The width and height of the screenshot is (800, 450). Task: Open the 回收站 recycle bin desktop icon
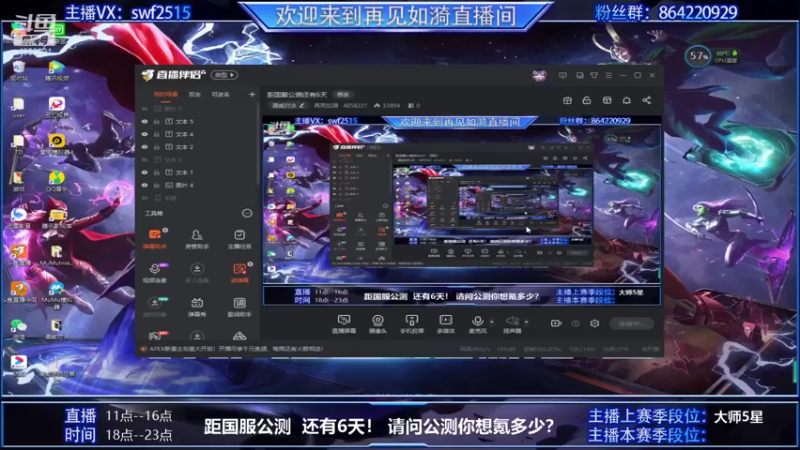click(x=18, y=71)
